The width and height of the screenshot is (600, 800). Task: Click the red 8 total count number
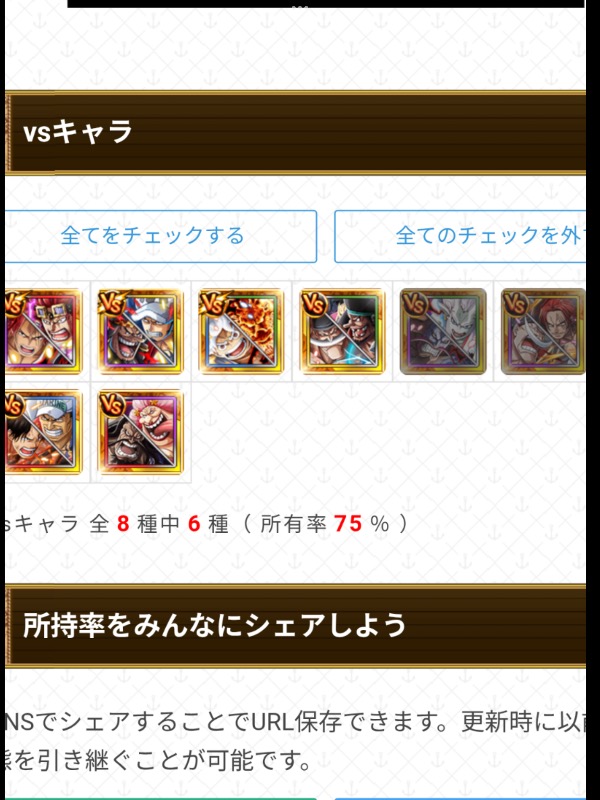pos(123,524)
